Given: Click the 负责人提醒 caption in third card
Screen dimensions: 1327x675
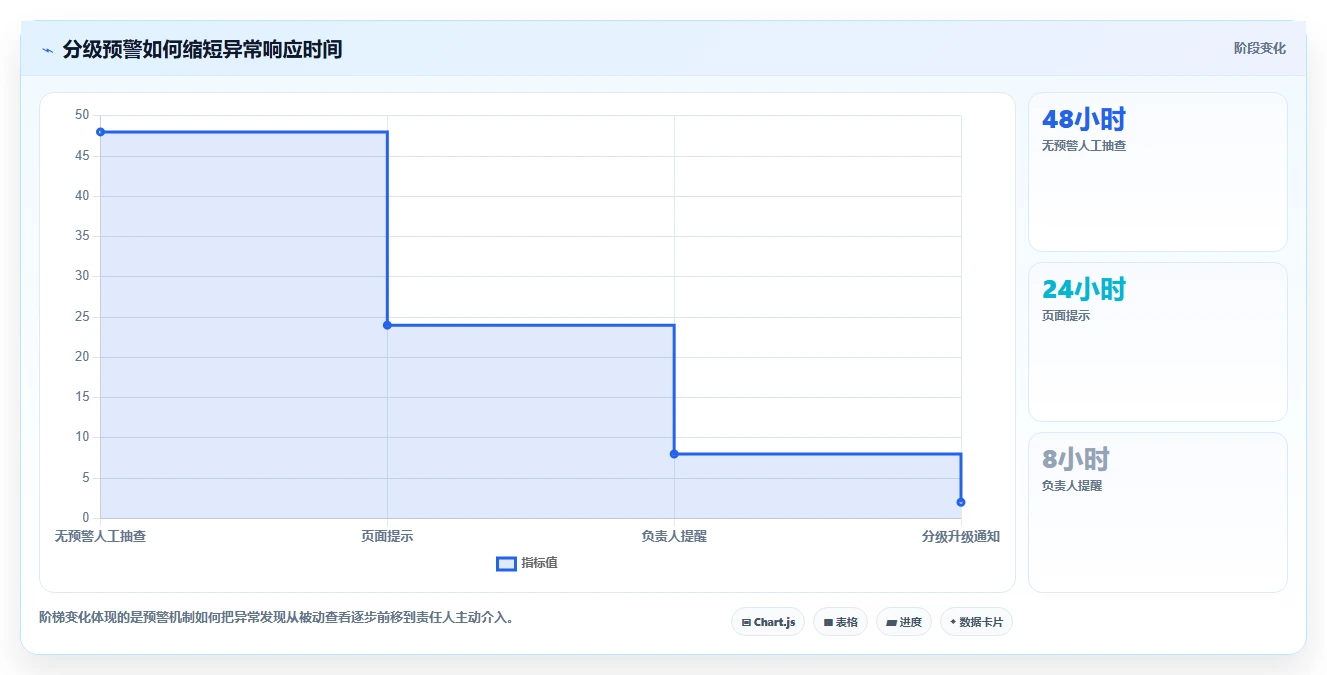Looking at the screenshot, I should pos(1072,486).
